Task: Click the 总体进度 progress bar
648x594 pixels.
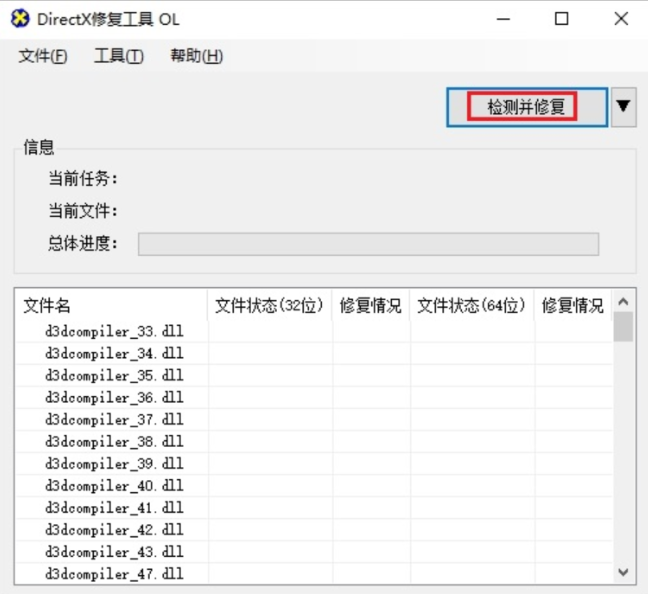Action: 368,244
